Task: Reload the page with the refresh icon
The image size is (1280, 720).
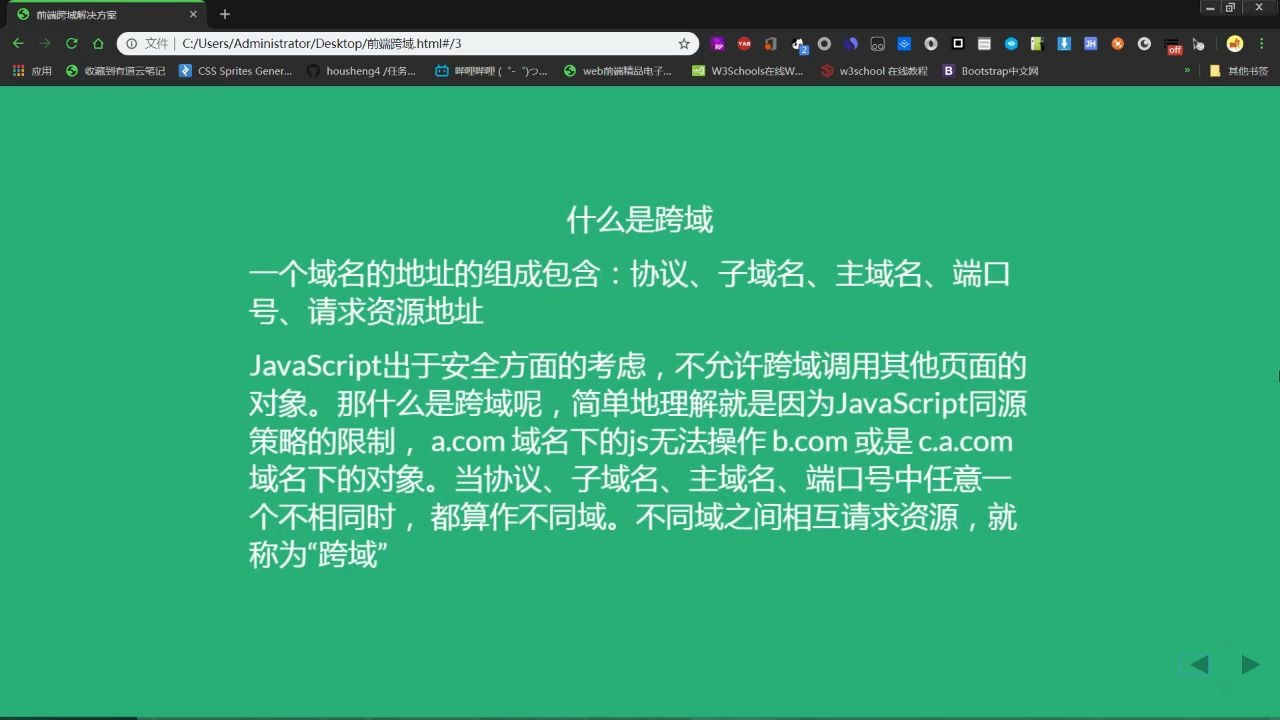Action: 72,44
